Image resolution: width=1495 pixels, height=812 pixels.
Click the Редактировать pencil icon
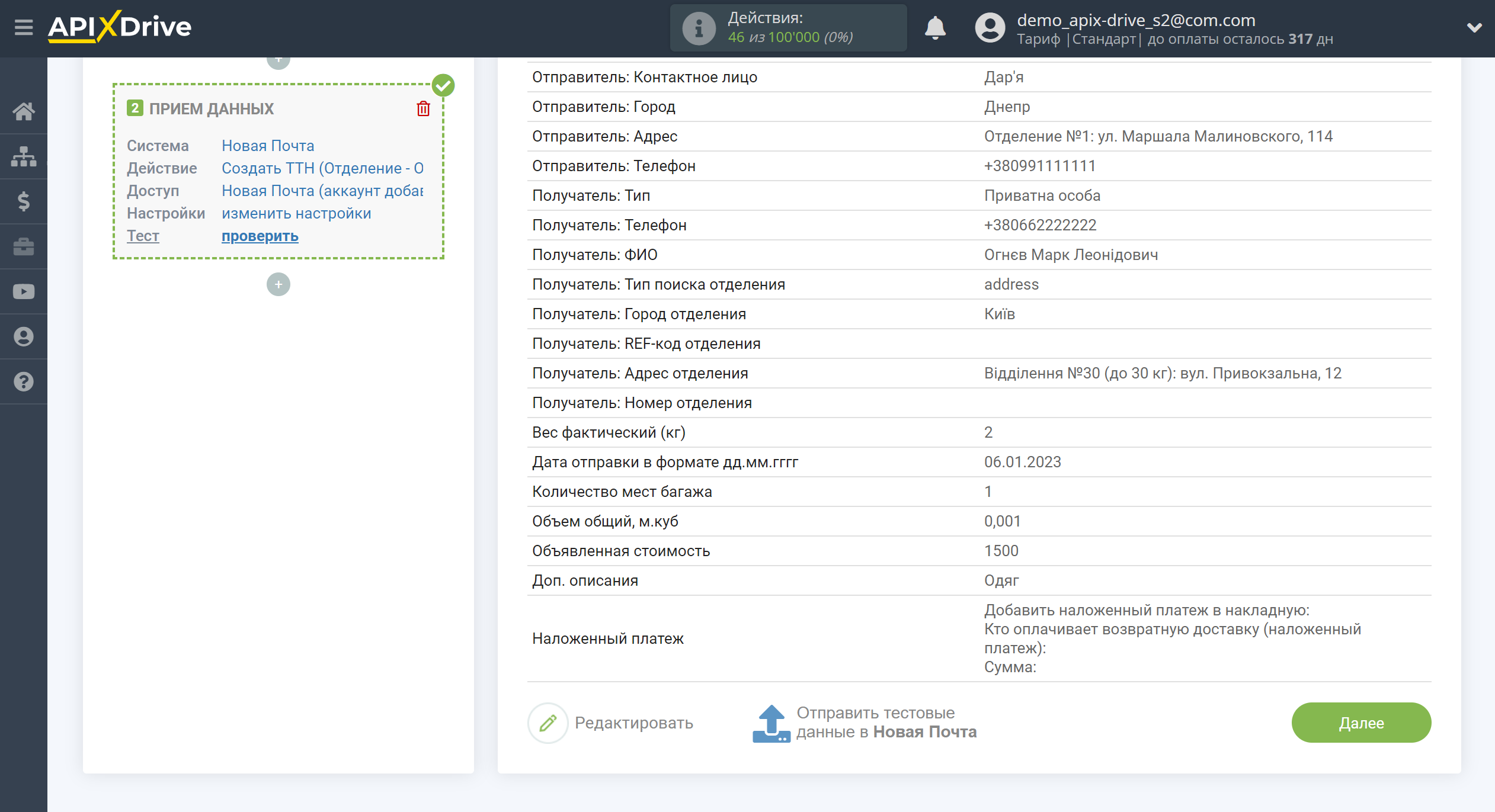click(x=548, y=723)
